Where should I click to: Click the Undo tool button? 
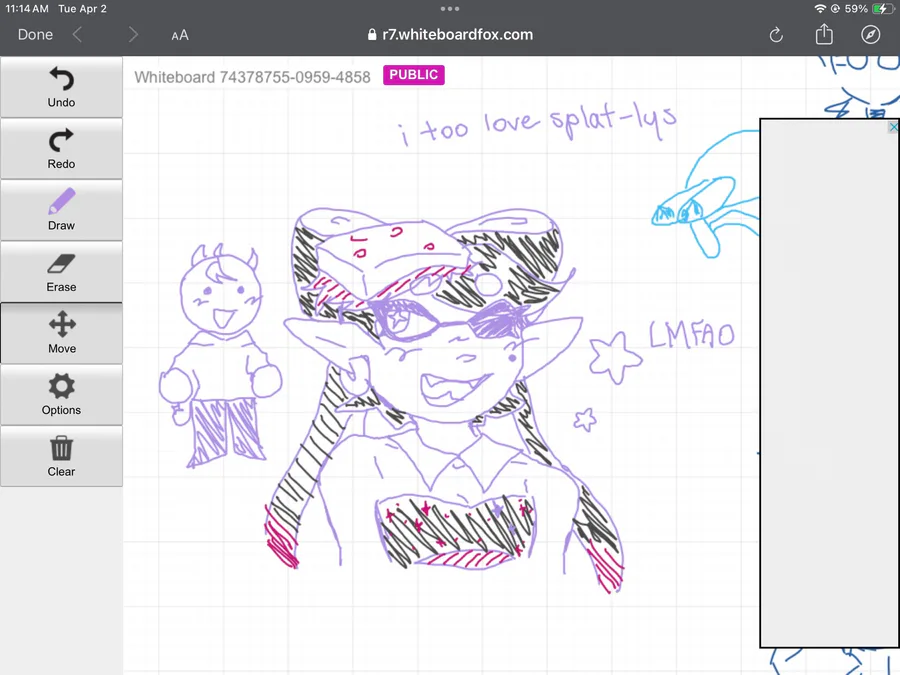pos(61,87)
